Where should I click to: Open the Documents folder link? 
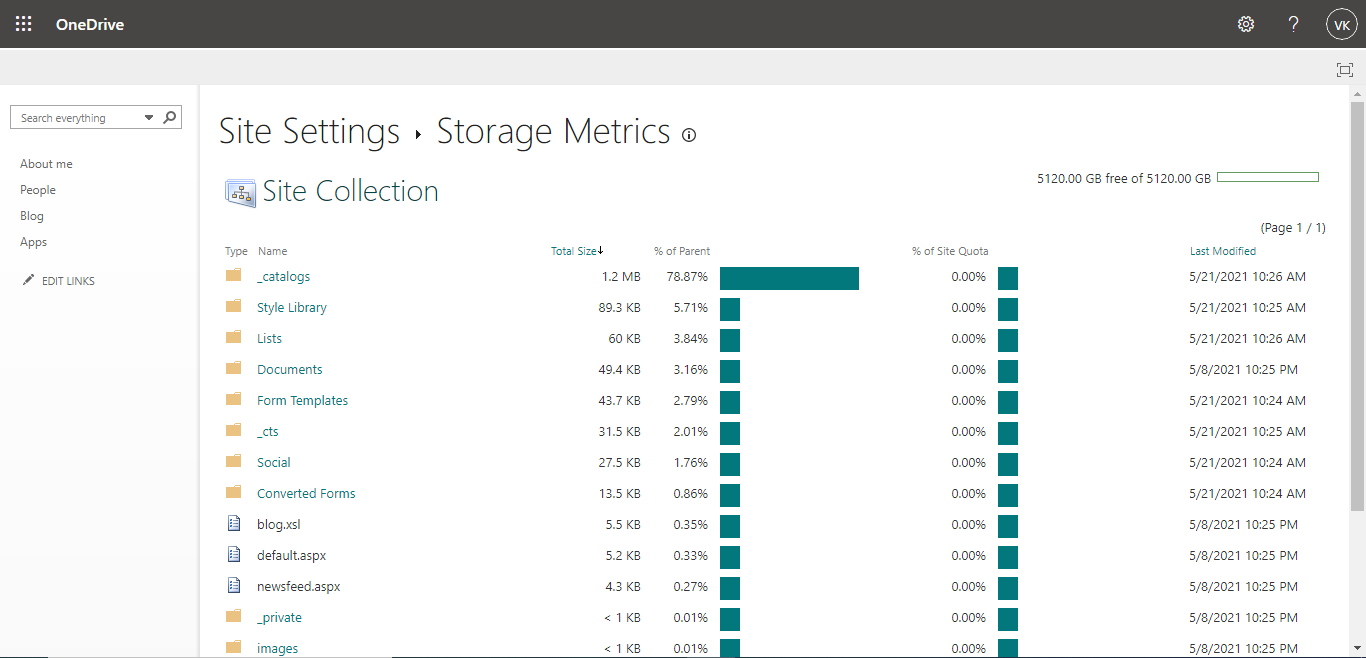[289, 369]
